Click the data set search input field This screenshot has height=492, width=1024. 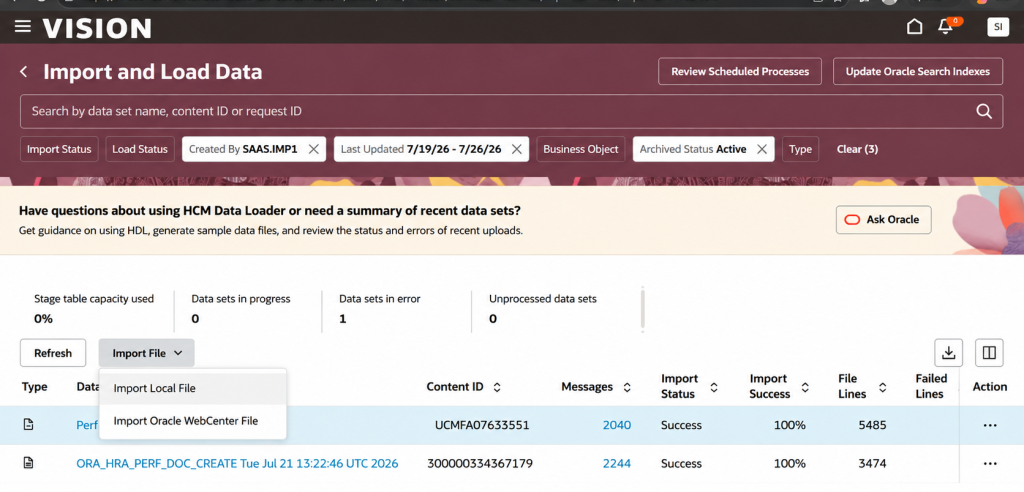[496, 111]
